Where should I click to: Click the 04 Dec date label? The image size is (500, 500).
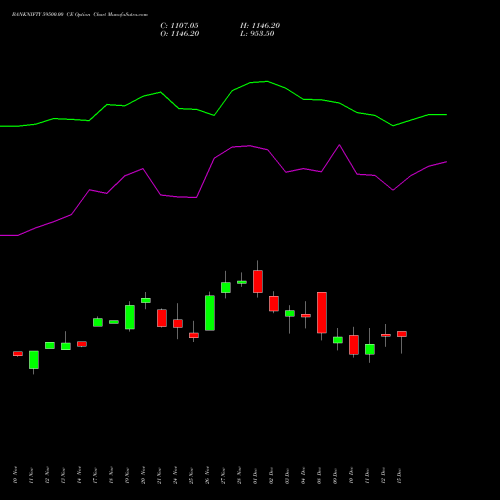click(x=303, y=475)
